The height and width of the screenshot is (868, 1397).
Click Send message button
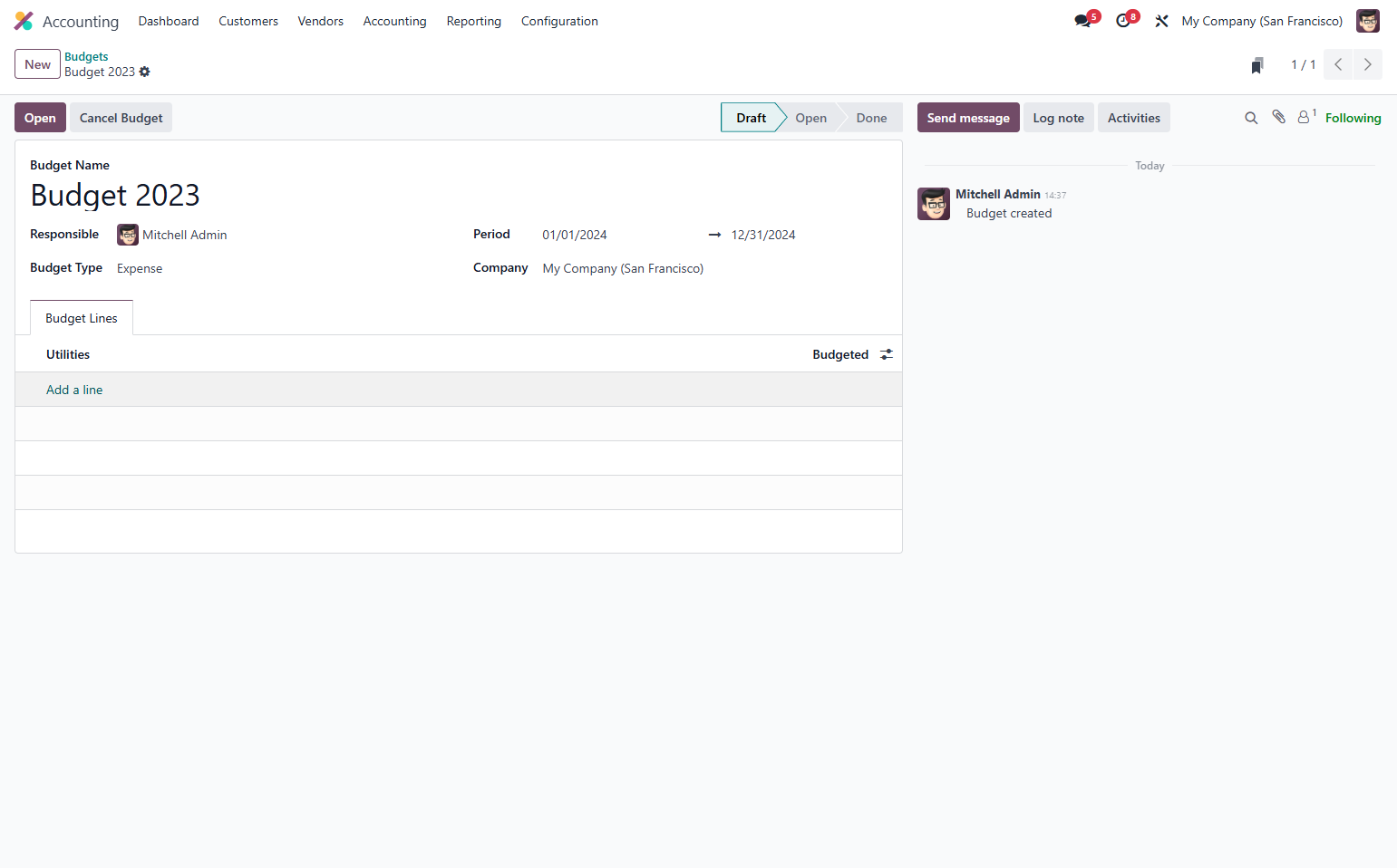pyautogui.click(x=968, y=118)
